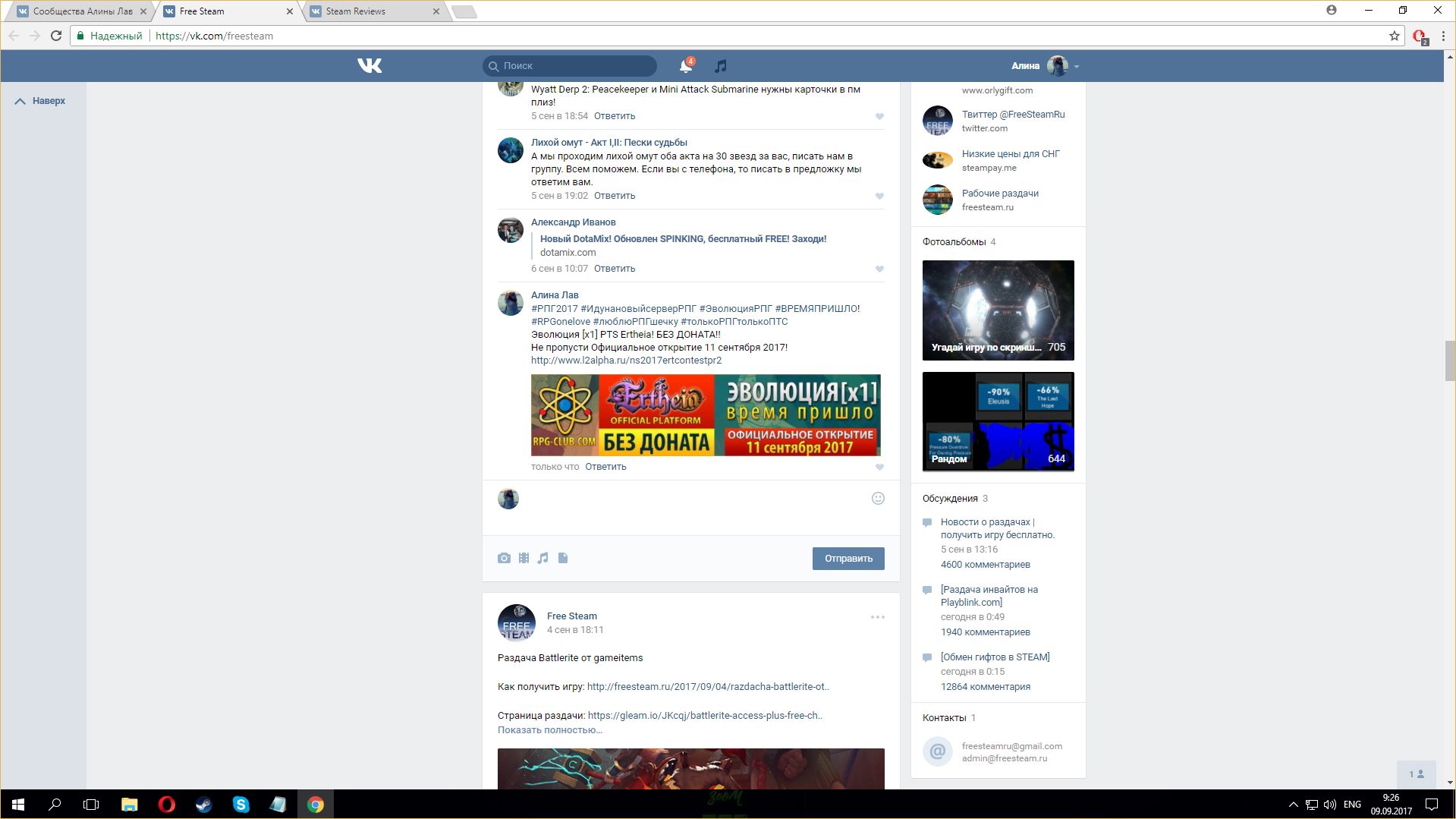Reply to the Лихой омут comment
The height and width of the screenshot is (819, 1456).
(615, 196)
